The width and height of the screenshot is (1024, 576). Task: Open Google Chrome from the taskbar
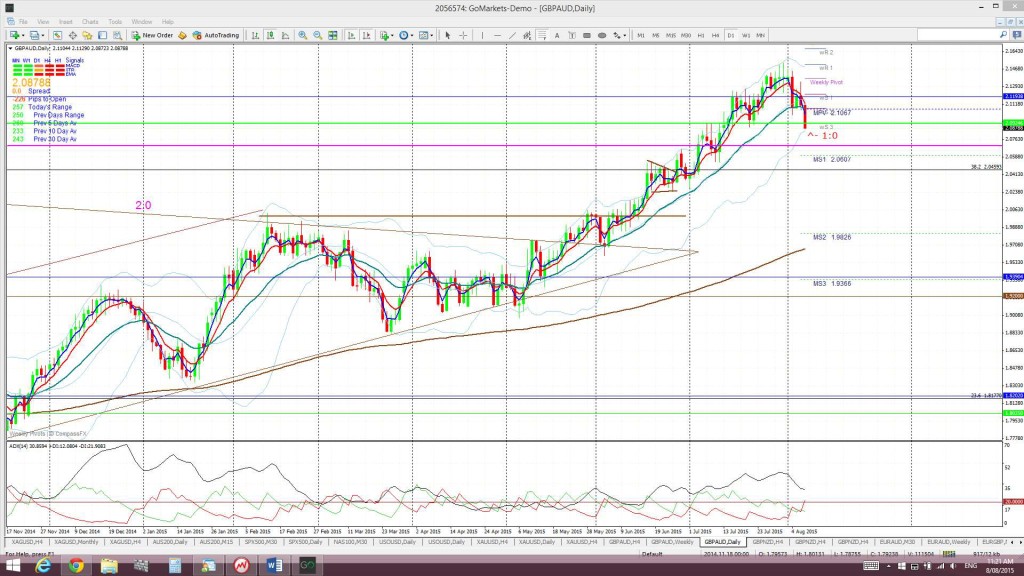[76, 566]
